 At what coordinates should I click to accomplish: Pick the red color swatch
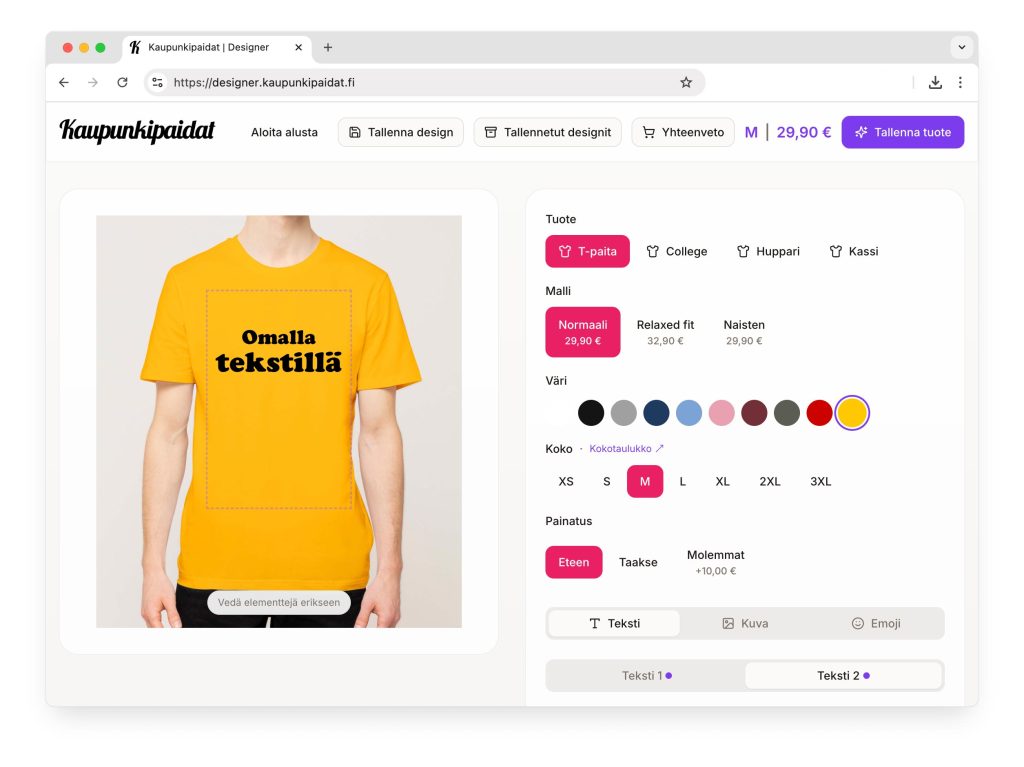pyautogui.click(x=819, y=413)
